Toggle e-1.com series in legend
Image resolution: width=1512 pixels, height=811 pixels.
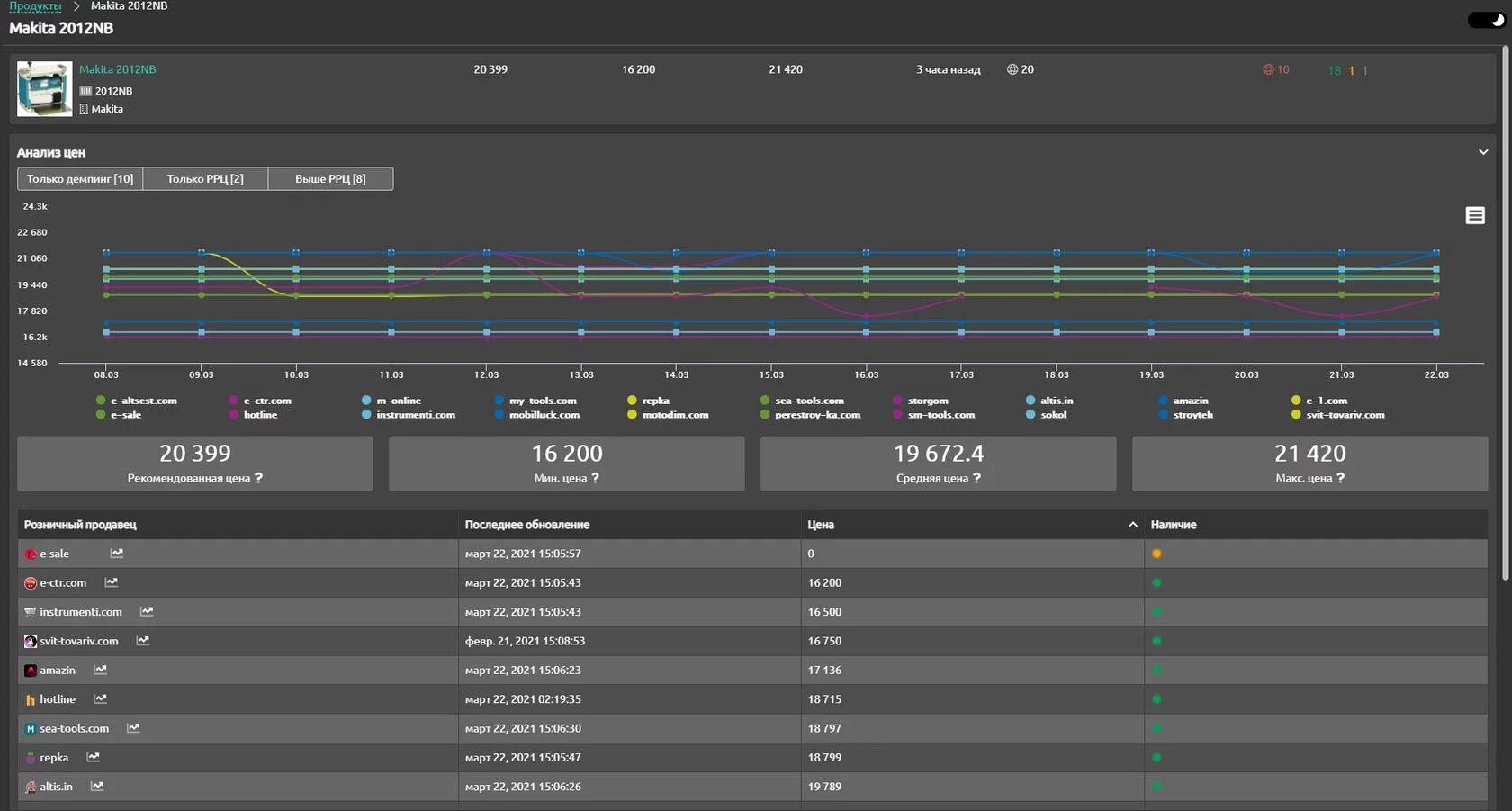(1319, 401)
